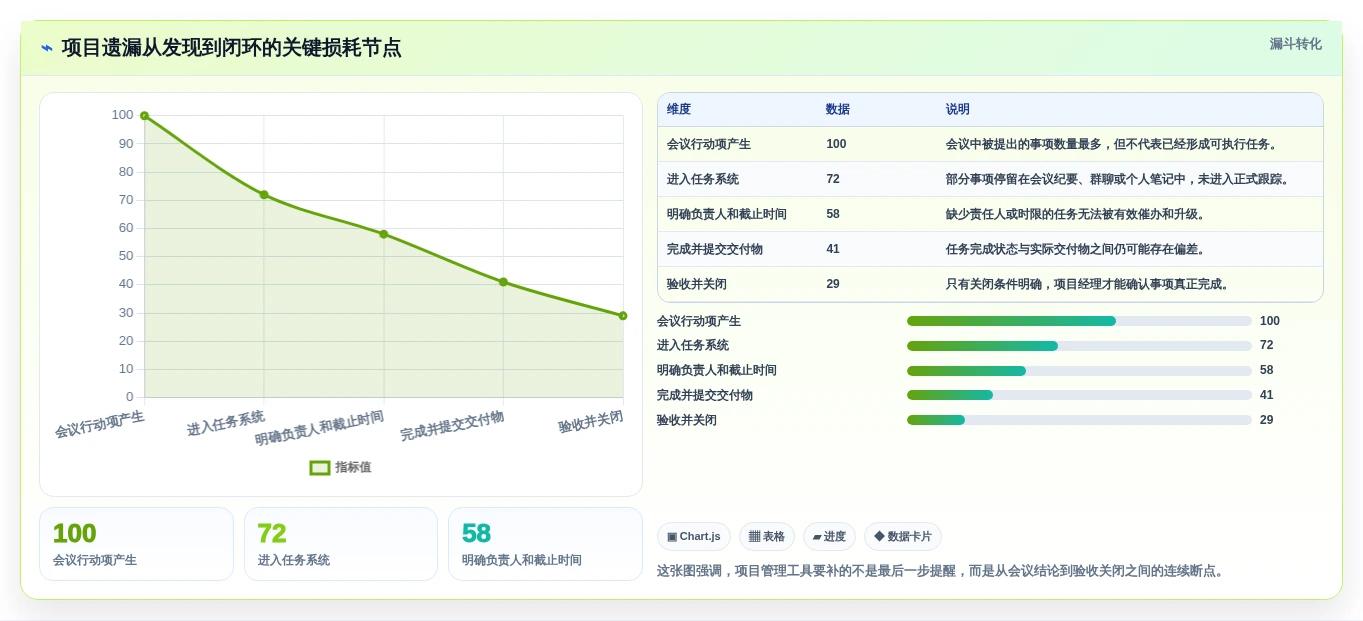Click table cell 验收并关闭
The width and height of the screenshot is (1363, 621).
(x=697, y=284)
